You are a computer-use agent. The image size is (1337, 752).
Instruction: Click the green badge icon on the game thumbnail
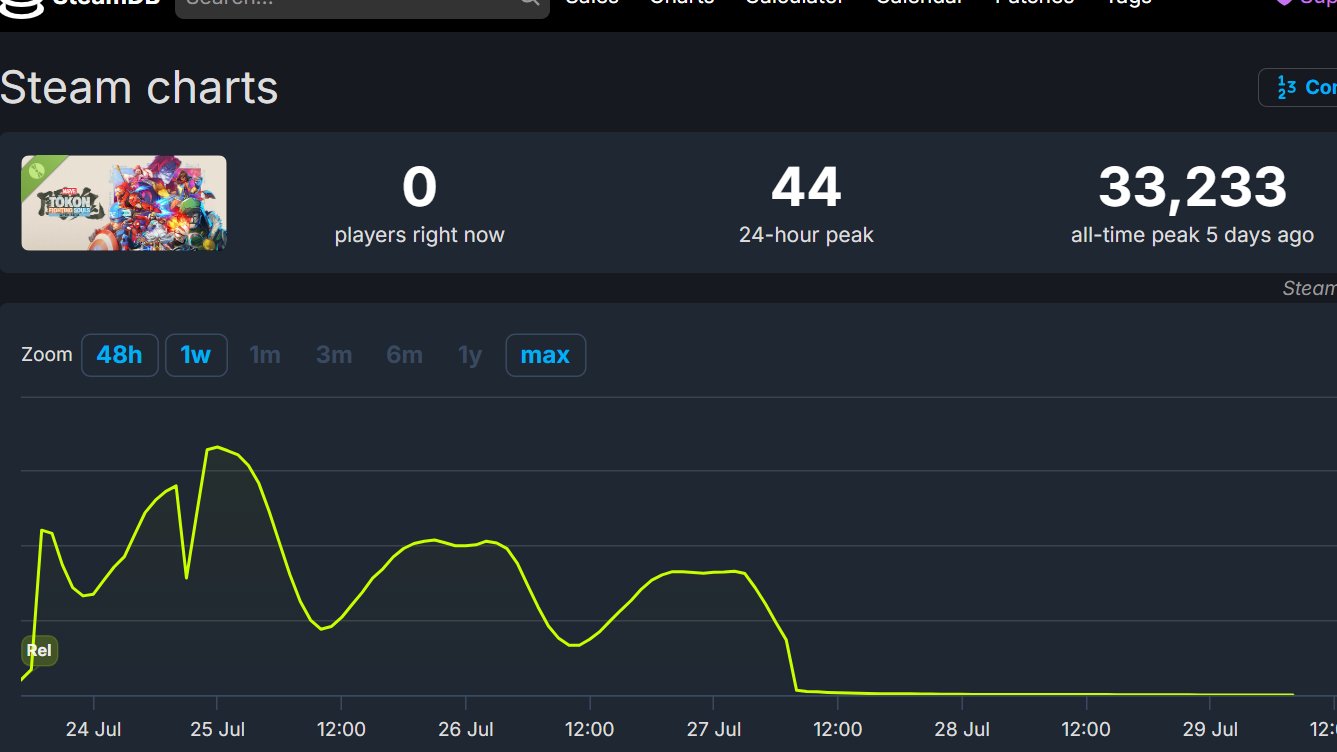coord(38,171)
